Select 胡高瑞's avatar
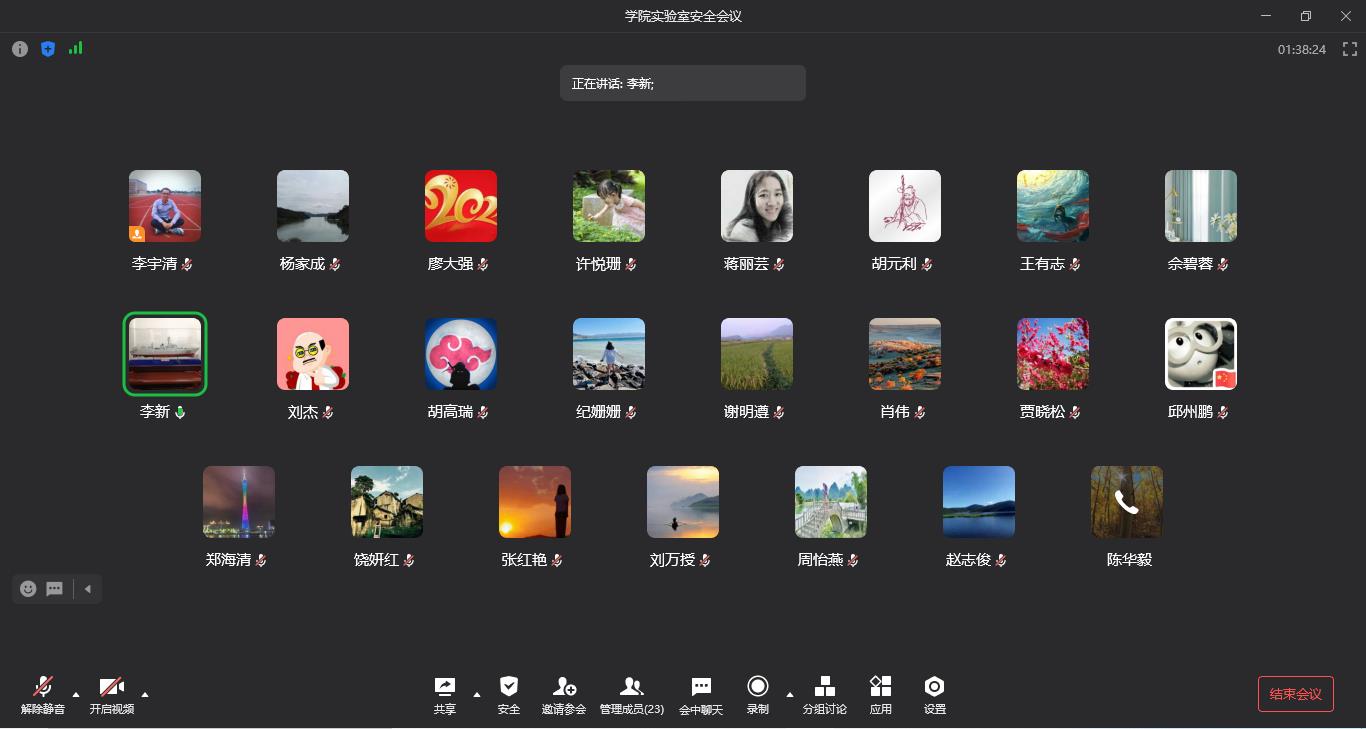This screenshot has width=1366, height=729. [461, 354]
